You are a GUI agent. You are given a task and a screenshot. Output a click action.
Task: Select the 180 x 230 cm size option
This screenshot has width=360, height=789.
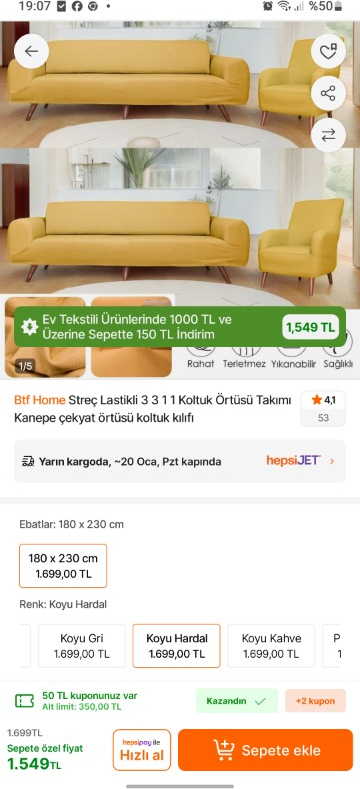pyautogui.click(x=63, y=566)
